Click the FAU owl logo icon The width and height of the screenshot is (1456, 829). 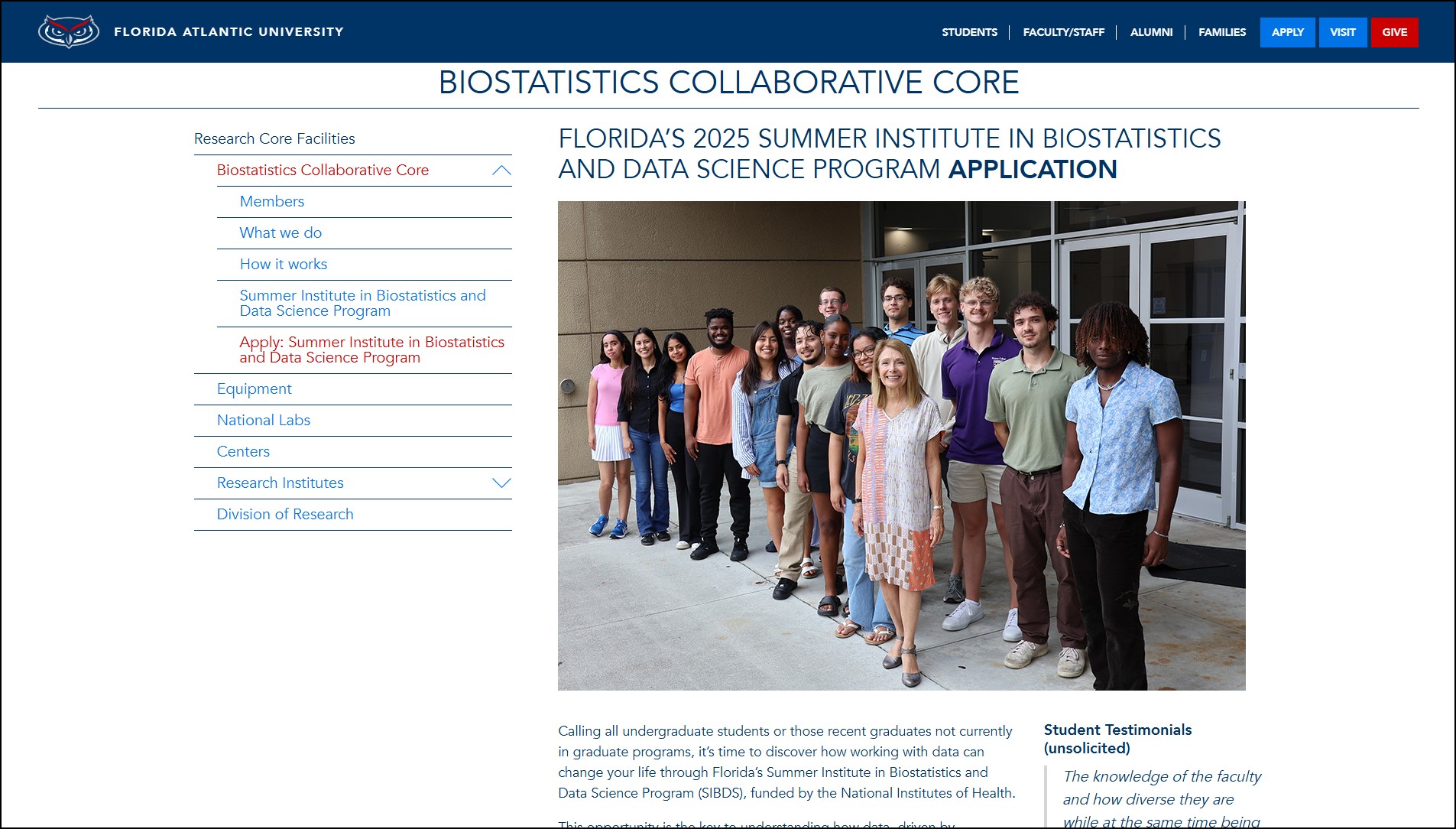pos(68,32)
